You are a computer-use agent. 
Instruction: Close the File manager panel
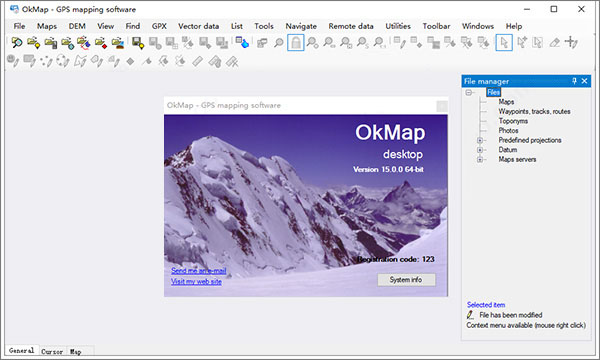(x=584, y=81)
